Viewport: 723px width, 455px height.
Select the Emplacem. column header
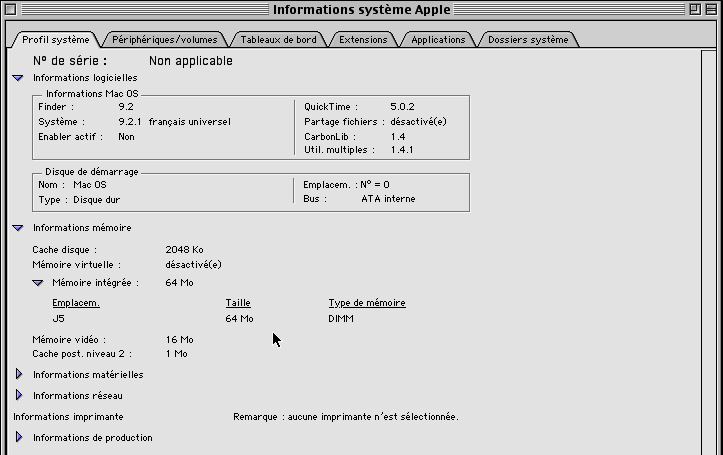[x=76, y=303]
